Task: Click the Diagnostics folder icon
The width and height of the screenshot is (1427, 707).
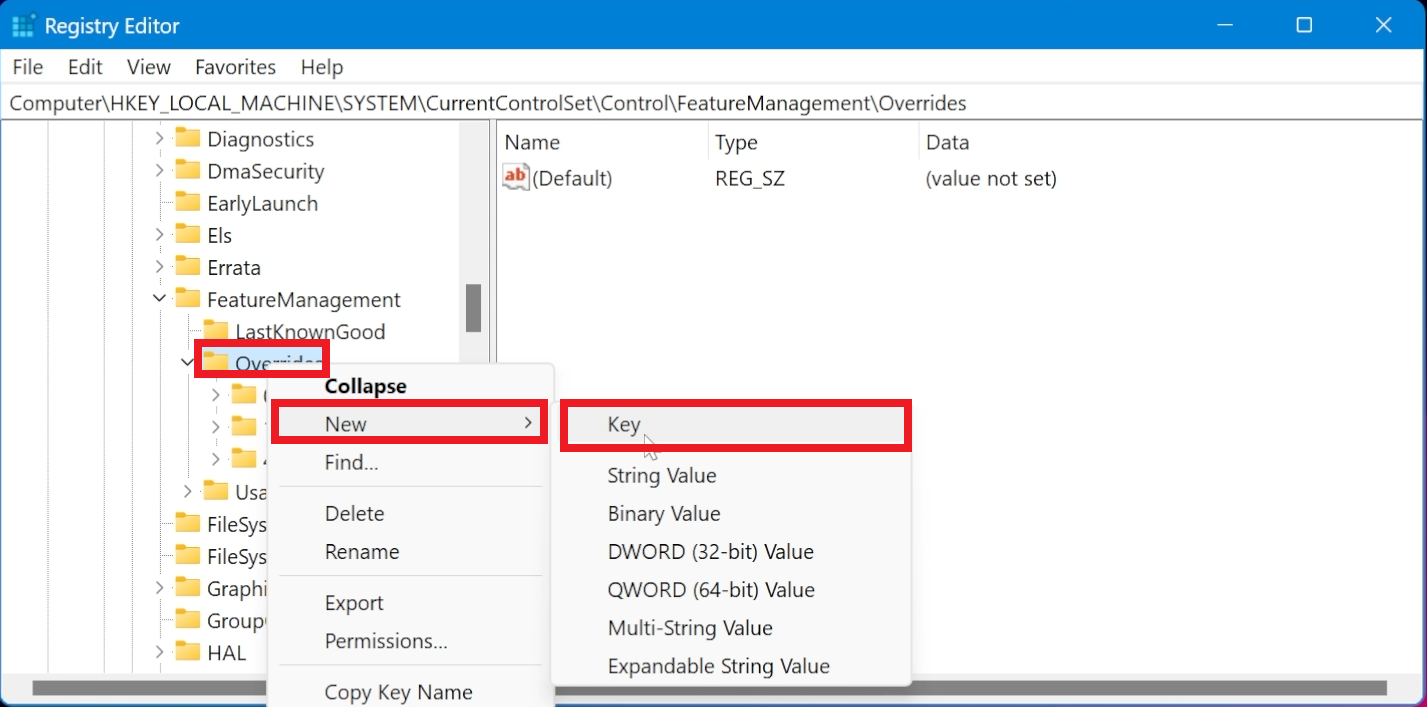Action: [x=188, y=138]
